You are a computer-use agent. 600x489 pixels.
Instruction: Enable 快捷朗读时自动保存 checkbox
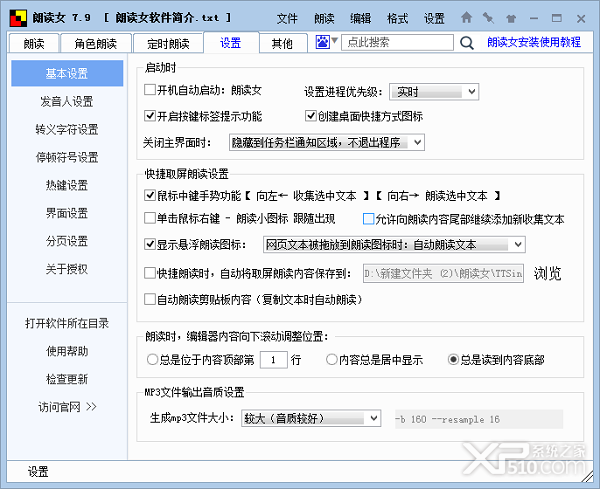150,273
